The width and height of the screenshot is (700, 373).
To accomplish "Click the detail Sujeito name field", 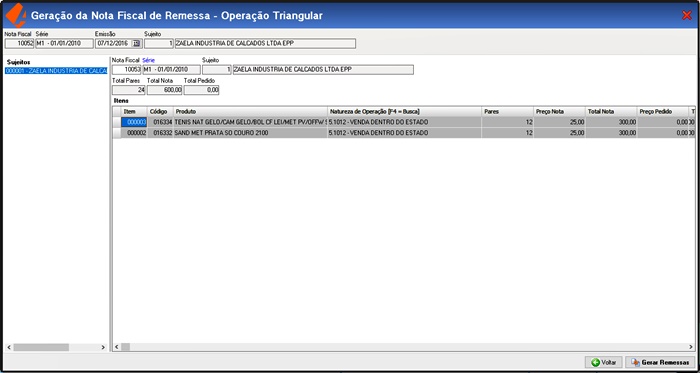I will 323,70.
